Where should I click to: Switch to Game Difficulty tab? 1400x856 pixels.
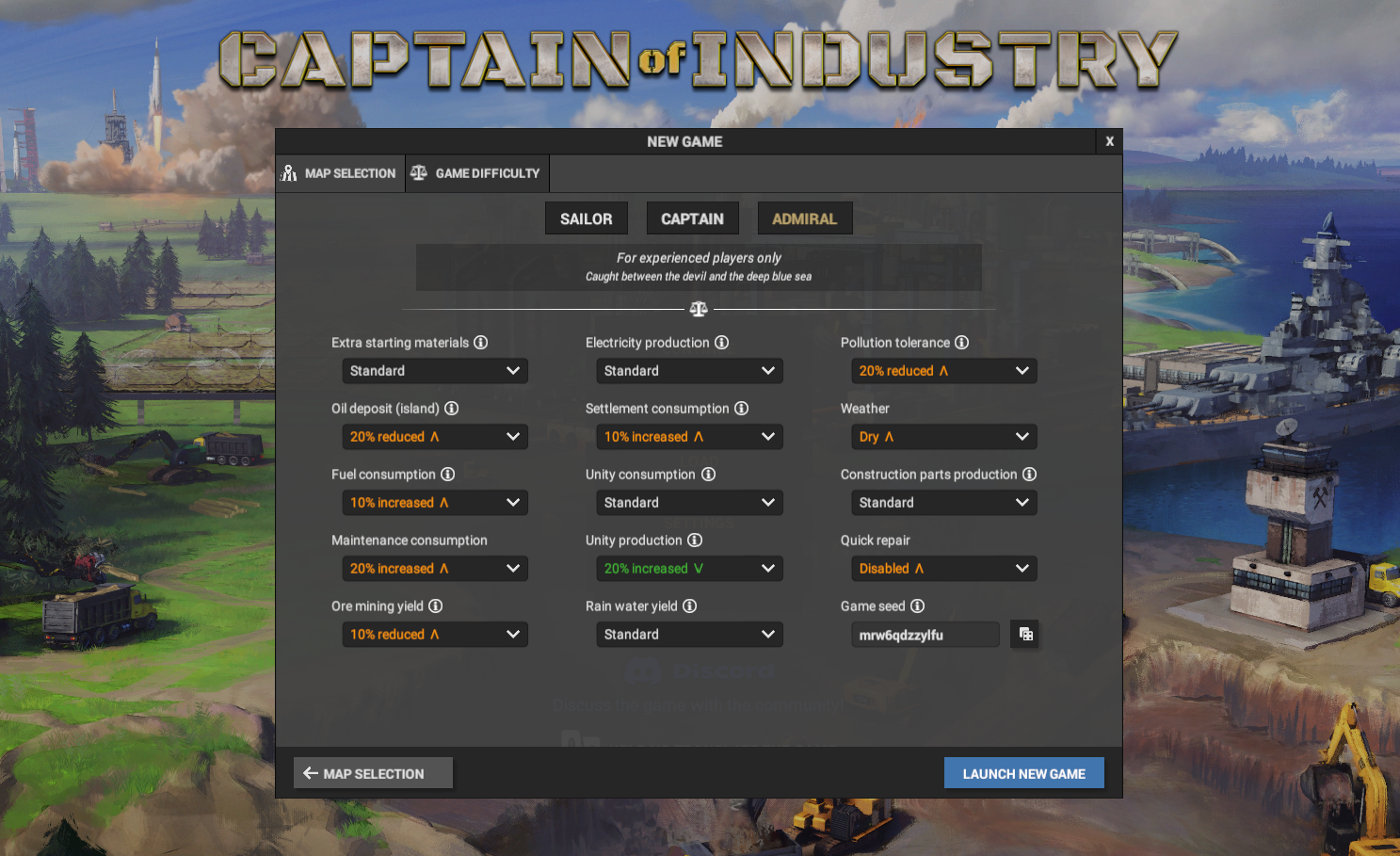(477, 173)
